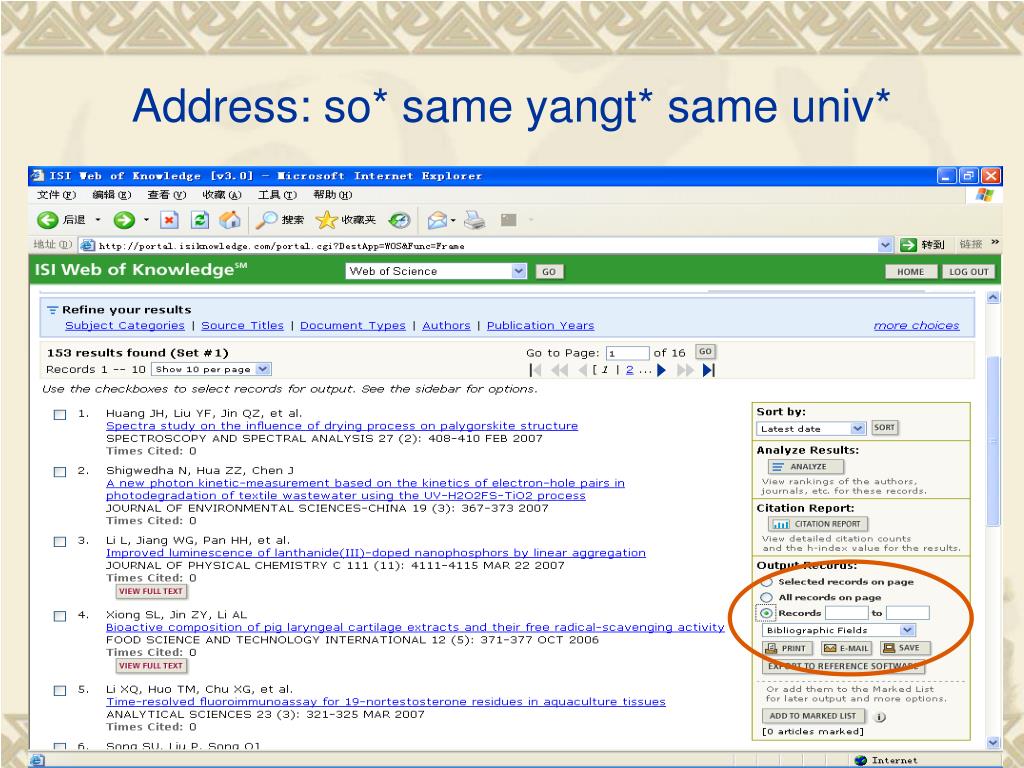
Task: Click the IE Back arrow icon
Action: tap(47, 220)
